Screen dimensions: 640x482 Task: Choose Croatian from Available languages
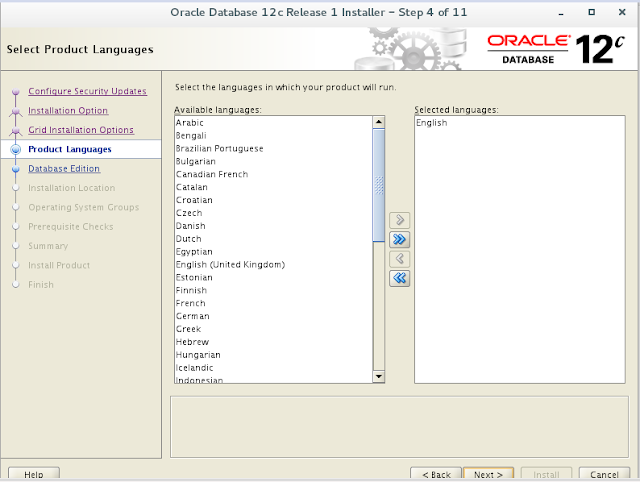point(273,200)
